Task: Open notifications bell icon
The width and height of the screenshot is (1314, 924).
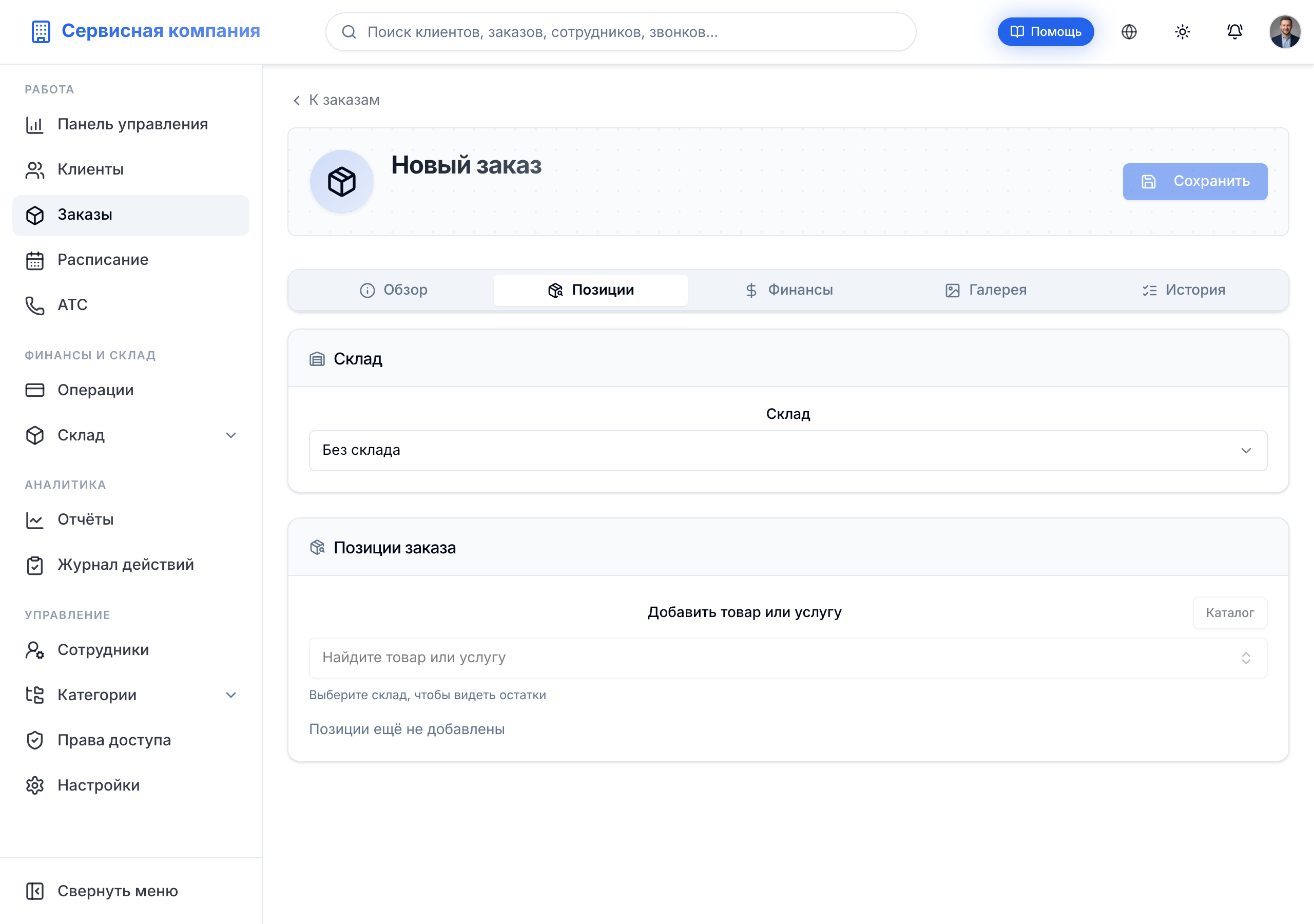Action: 1234,32
